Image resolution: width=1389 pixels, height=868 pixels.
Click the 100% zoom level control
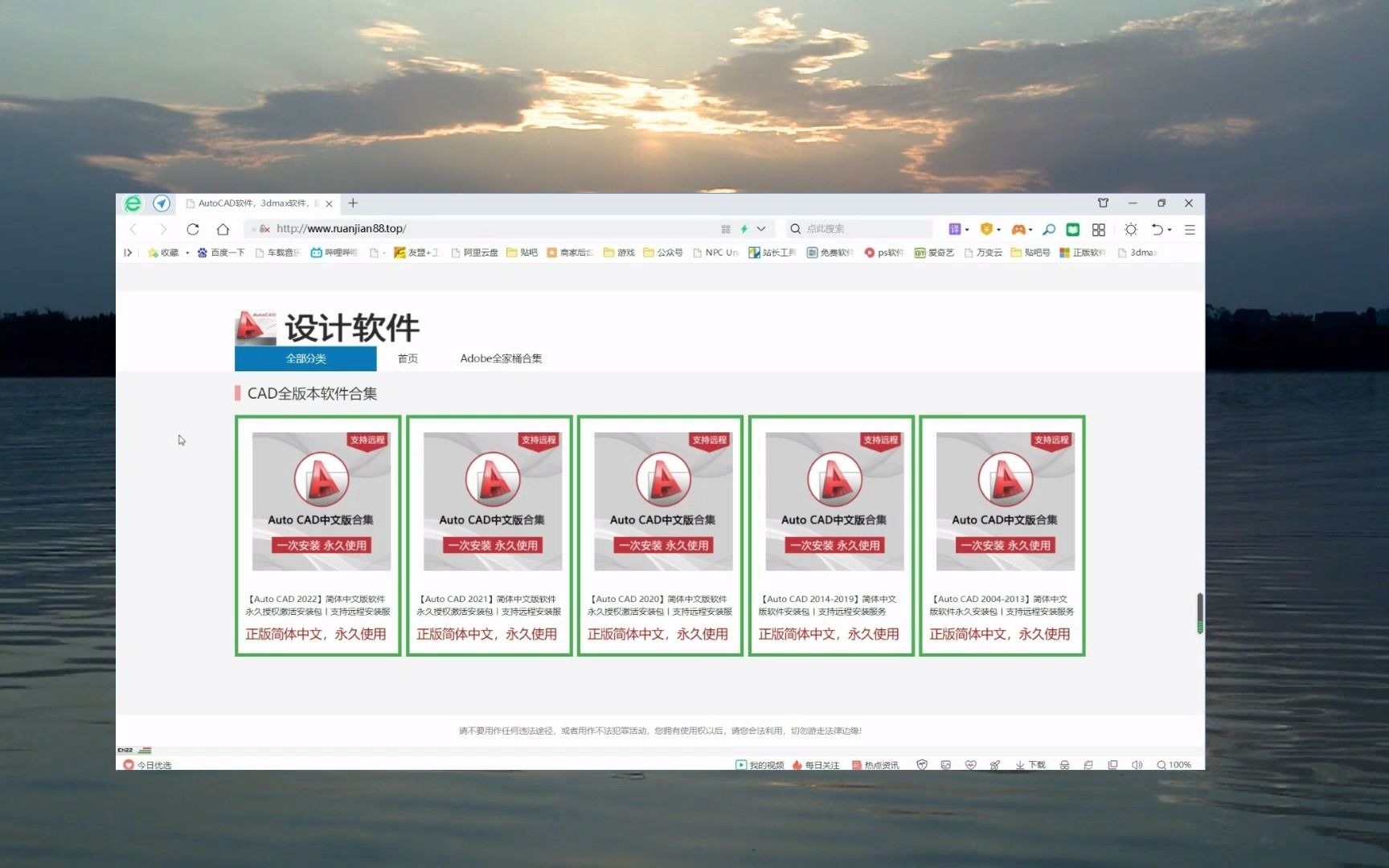[x=1174, y=764]
